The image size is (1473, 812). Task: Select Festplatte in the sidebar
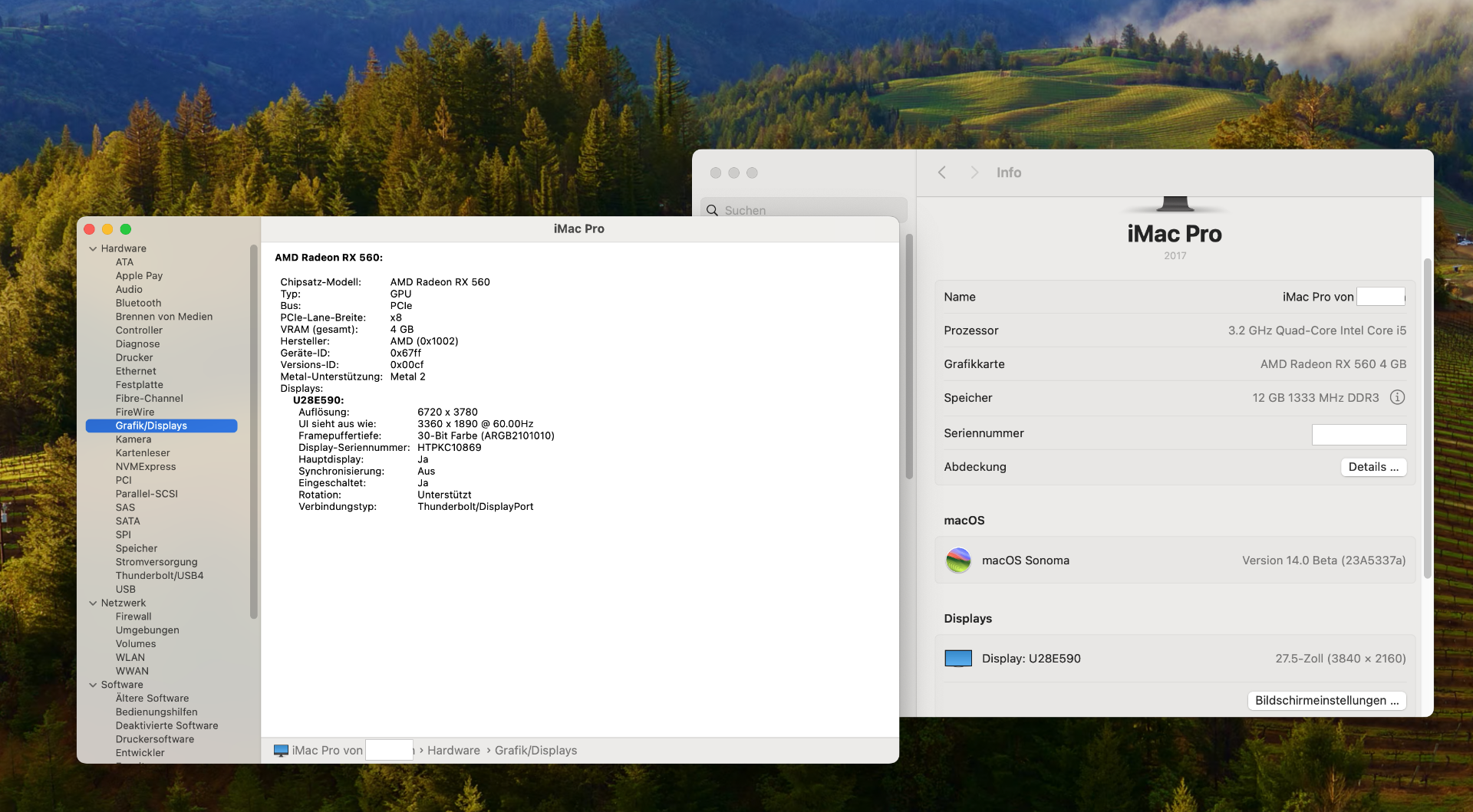(140, 385)
